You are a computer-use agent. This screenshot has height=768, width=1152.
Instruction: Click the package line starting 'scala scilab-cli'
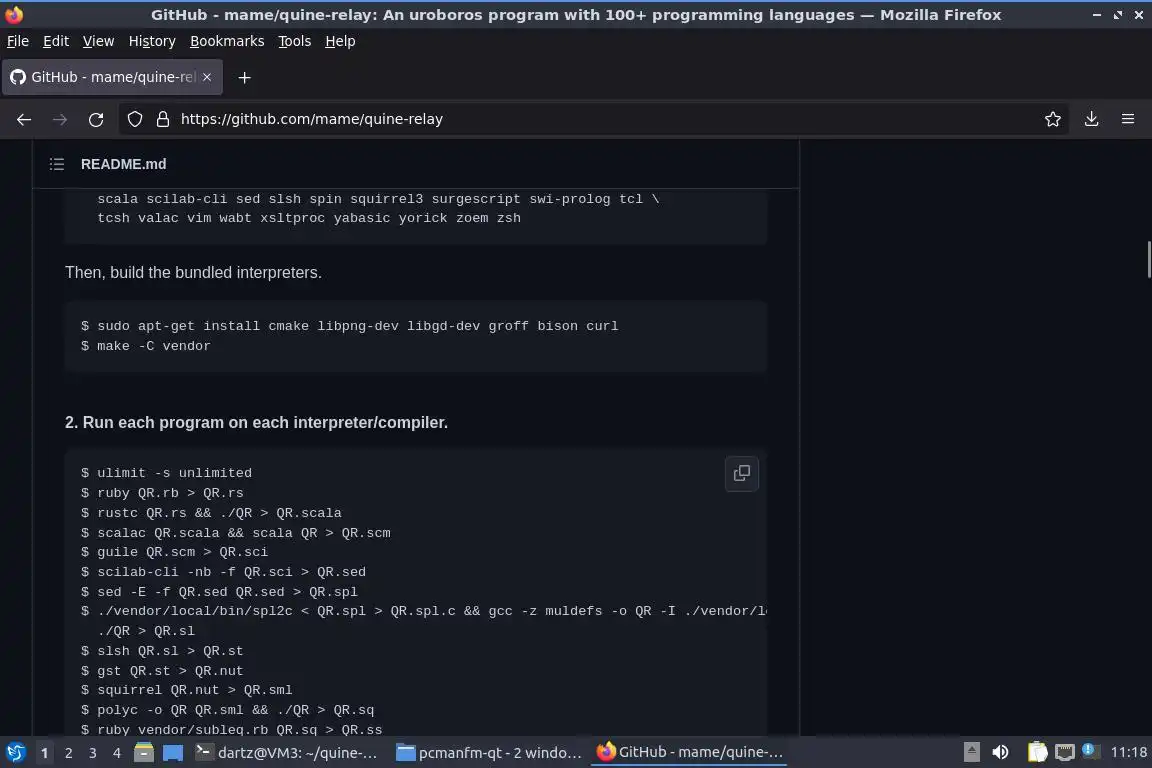378,198
